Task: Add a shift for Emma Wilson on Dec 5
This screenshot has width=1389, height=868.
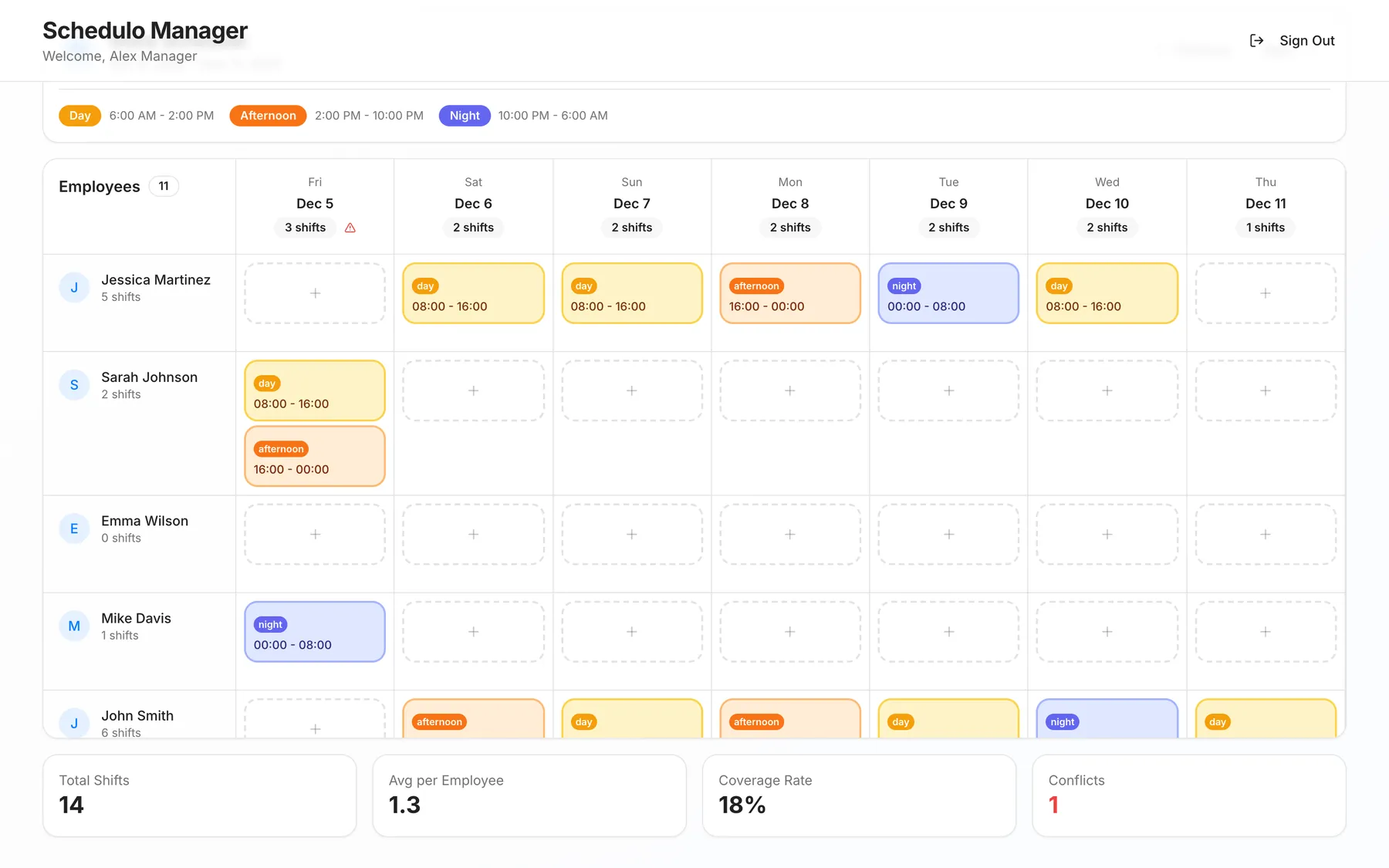Action: [315, 534]
